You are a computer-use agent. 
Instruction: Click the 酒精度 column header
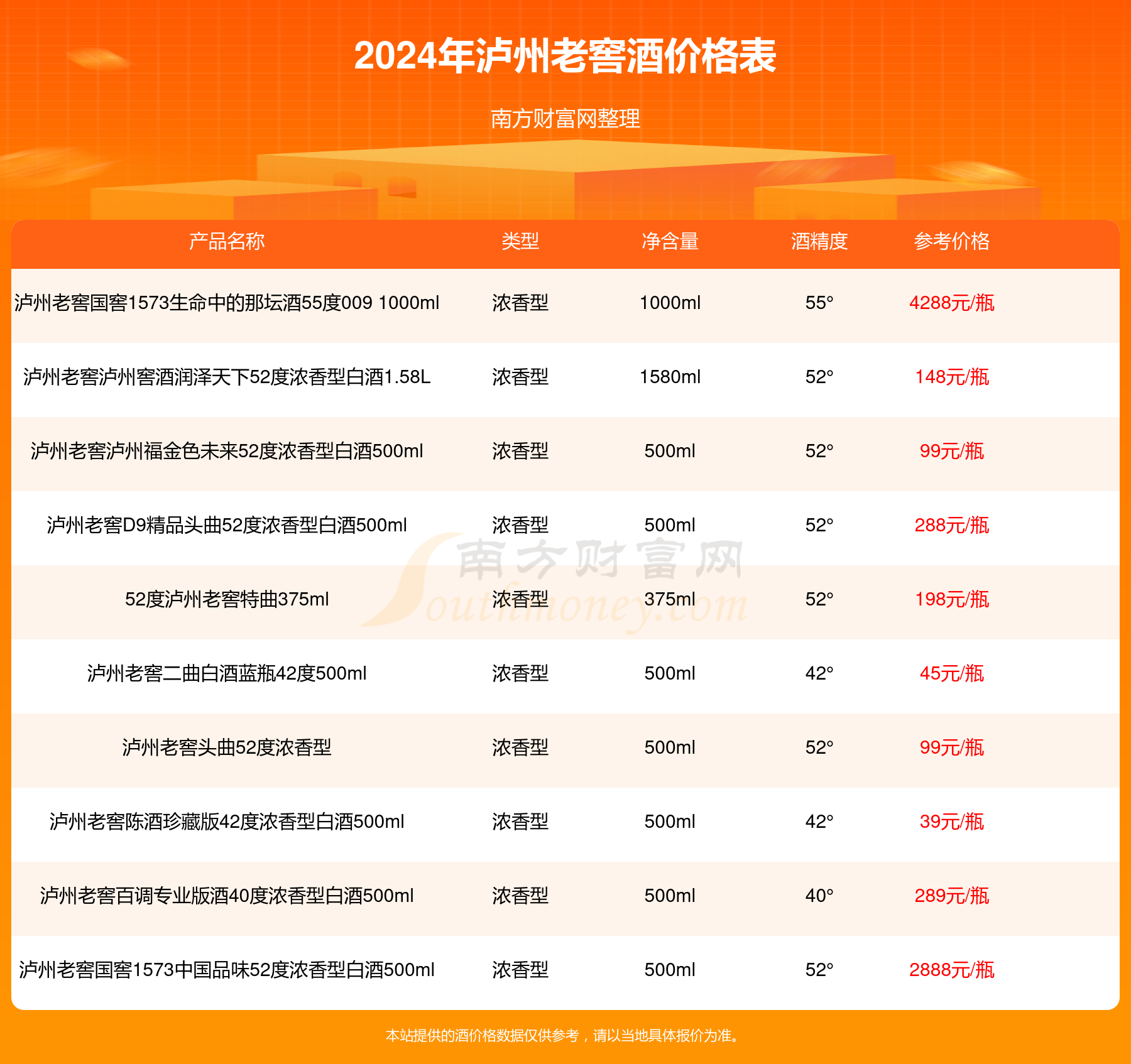[x=819, y=241]
